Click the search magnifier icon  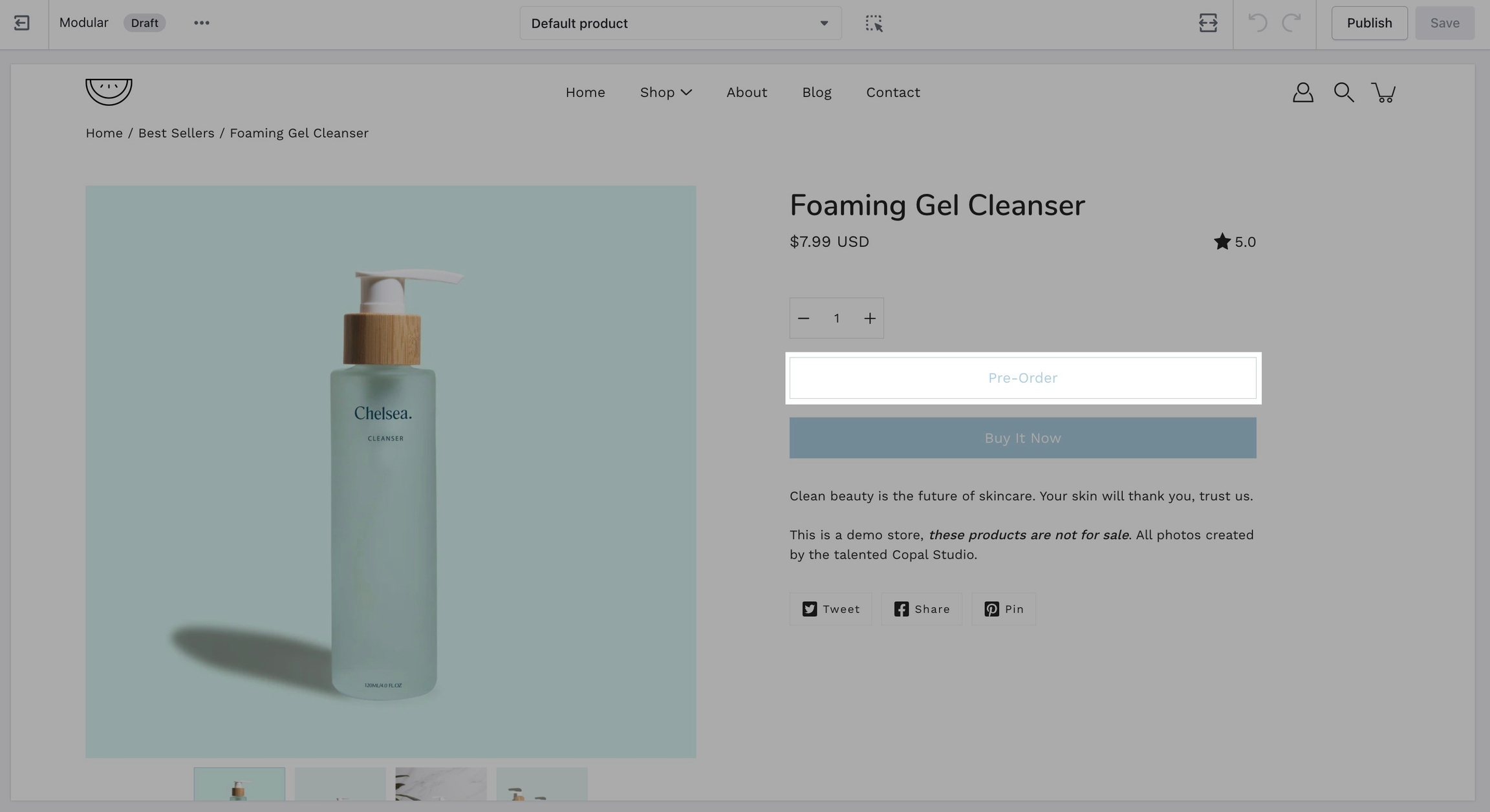[x=1343, y=92]
